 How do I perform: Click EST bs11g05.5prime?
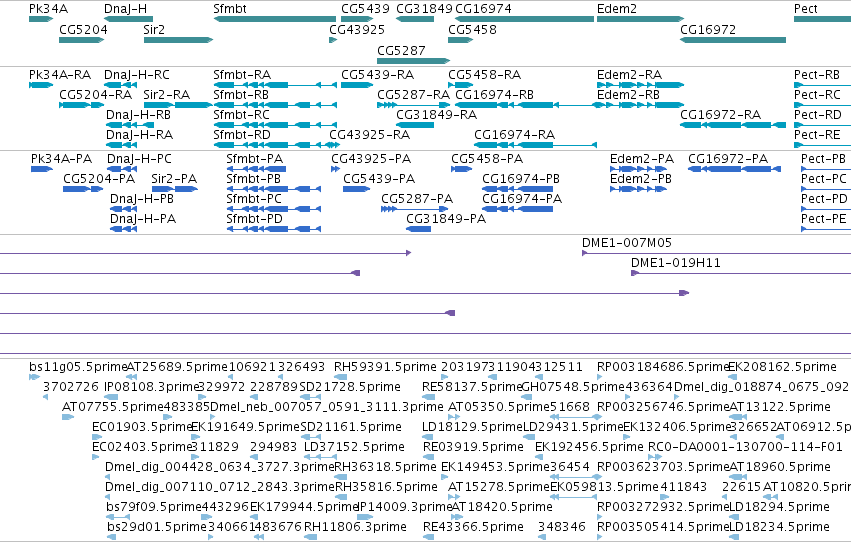coord(34,377)
